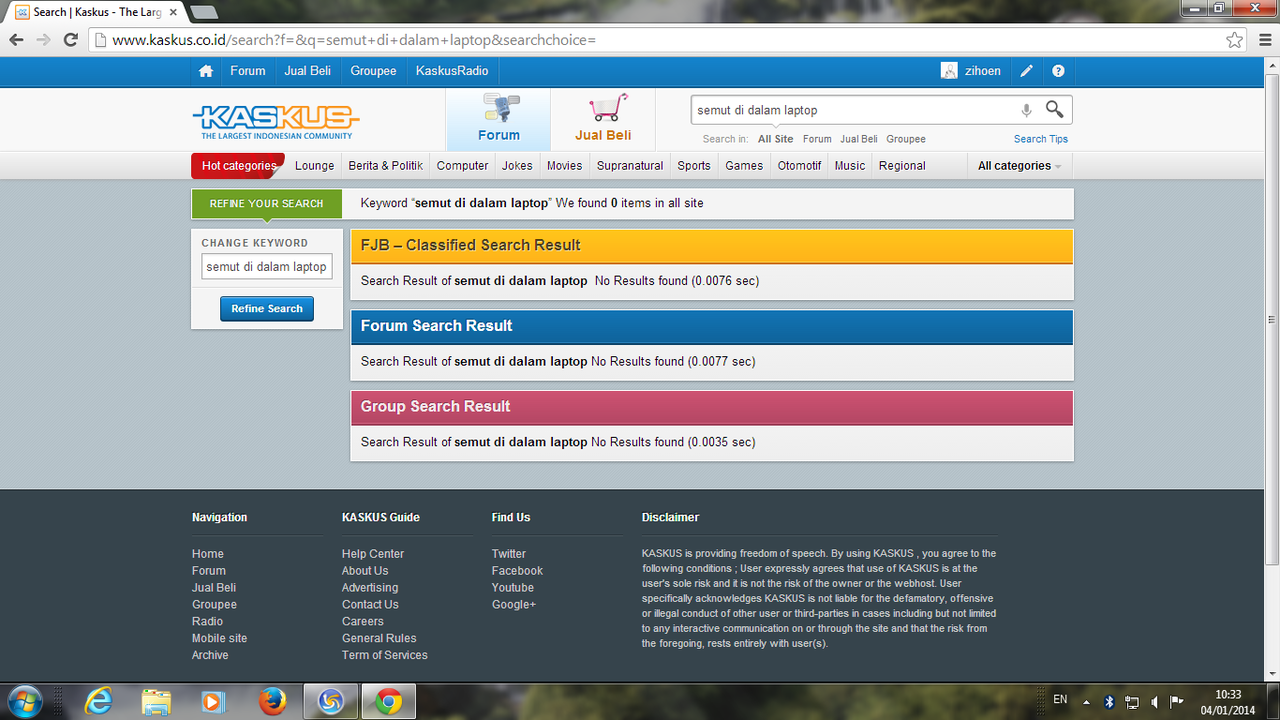Expand the All categories dropdown
The width and height of the screenshot is (1280, 720).
click(1019, 166)
